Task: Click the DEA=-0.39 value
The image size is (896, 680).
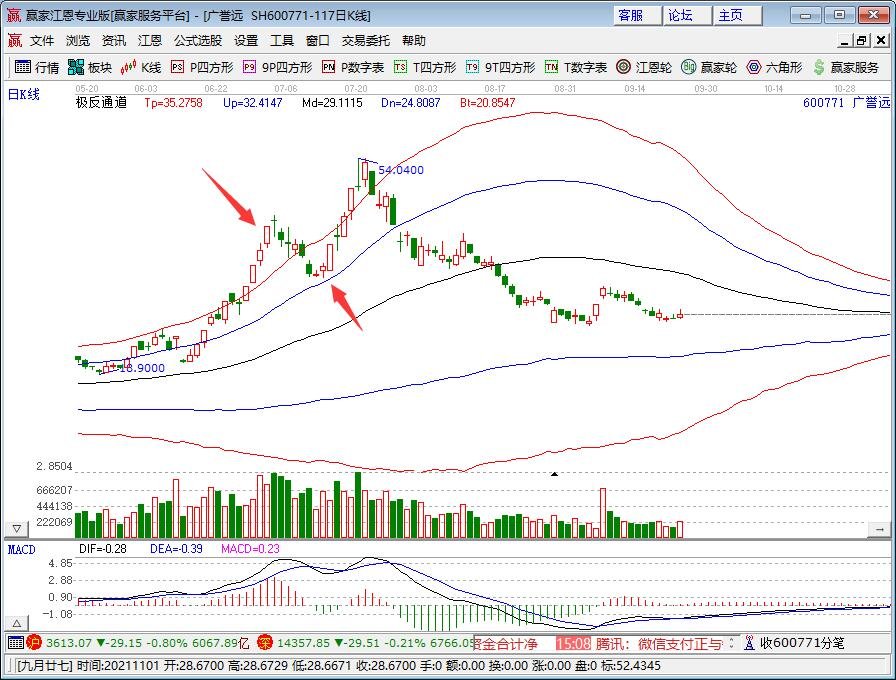Action: [x=176, y=549]
